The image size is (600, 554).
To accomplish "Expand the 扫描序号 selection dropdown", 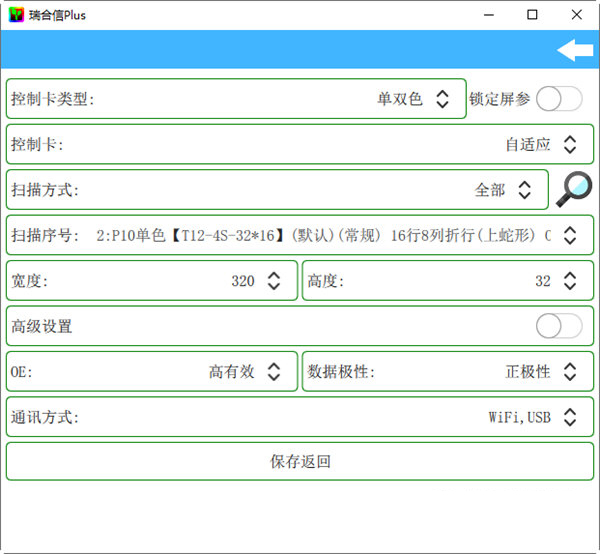I will tap(570, 236).
